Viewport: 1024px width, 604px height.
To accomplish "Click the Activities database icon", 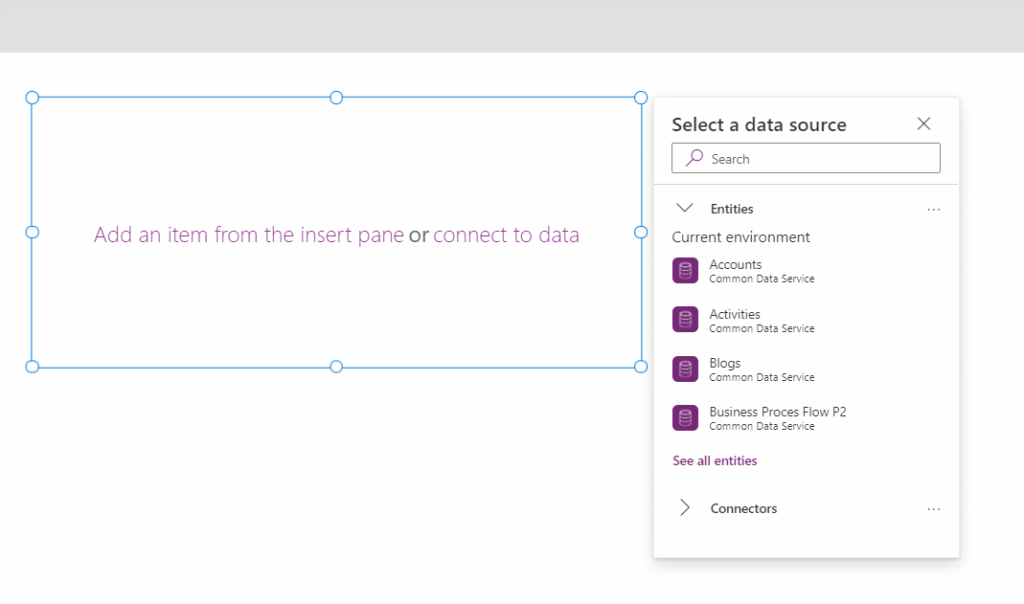I will 685,319.
